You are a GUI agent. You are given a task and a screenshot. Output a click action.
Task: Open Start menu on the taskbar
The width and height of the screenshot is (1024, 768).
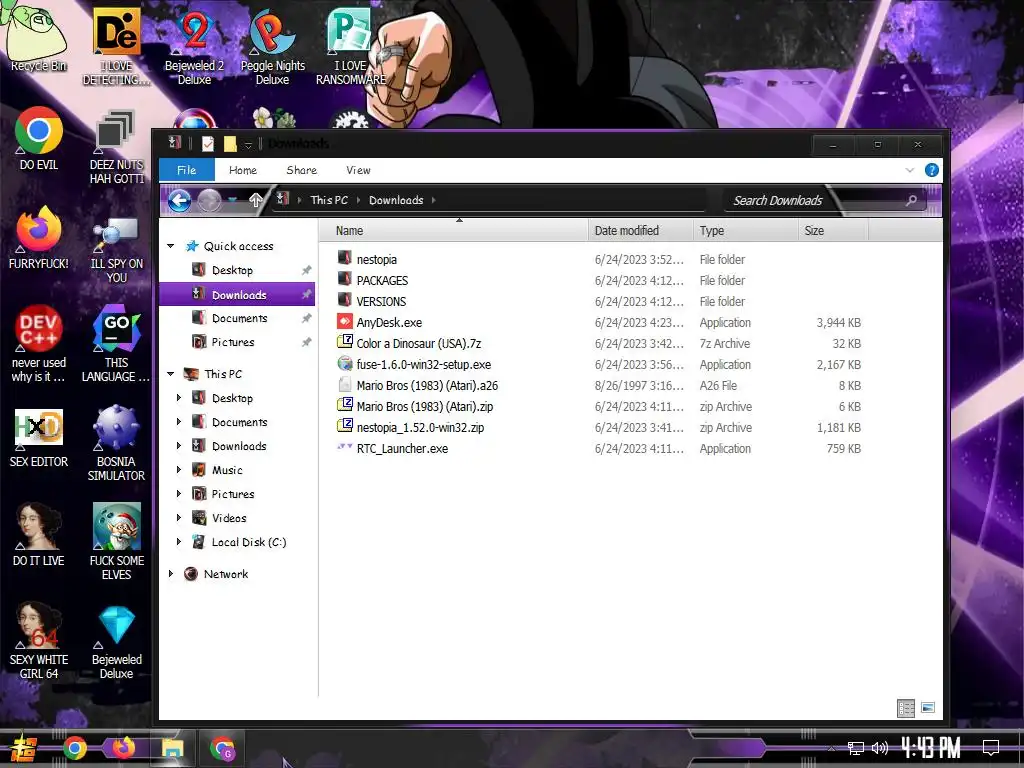pyautogui.click(x=24, y=748)
